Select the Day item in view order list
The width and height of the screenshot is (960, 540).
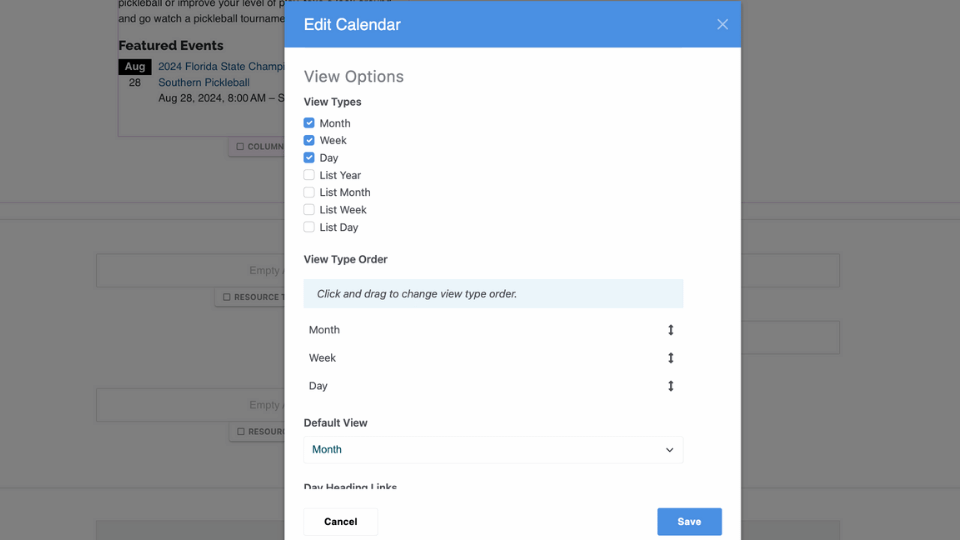[x=319, y=386]
